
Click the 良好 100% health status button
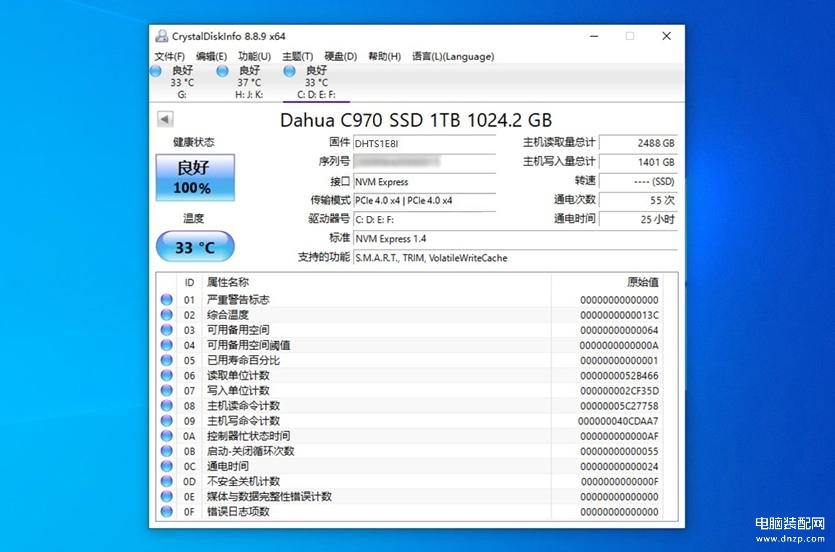coord(195,178)
